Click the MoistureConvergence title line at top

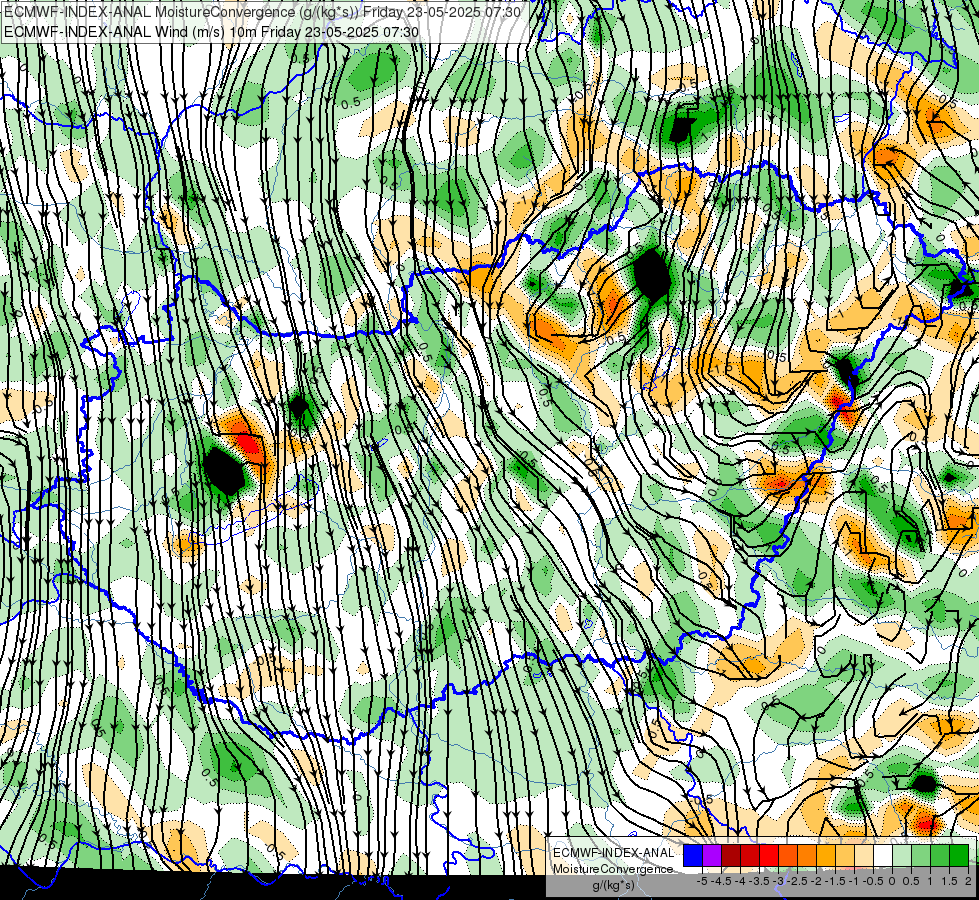click(262, 12)
